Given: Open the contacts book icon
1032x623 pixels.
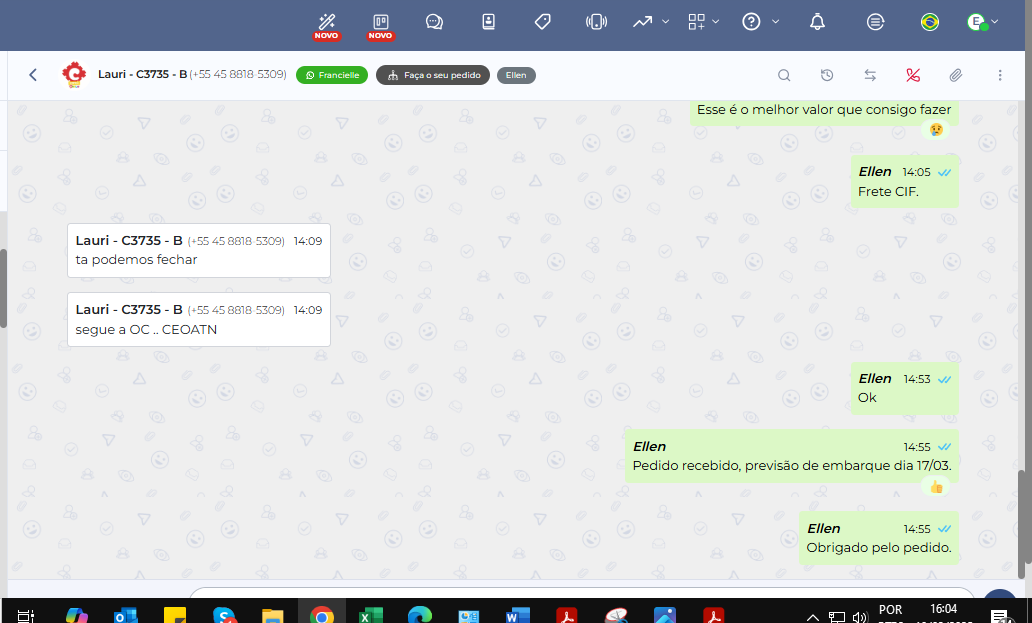Looking at the screenshot, I should click(x=488, y=21).
